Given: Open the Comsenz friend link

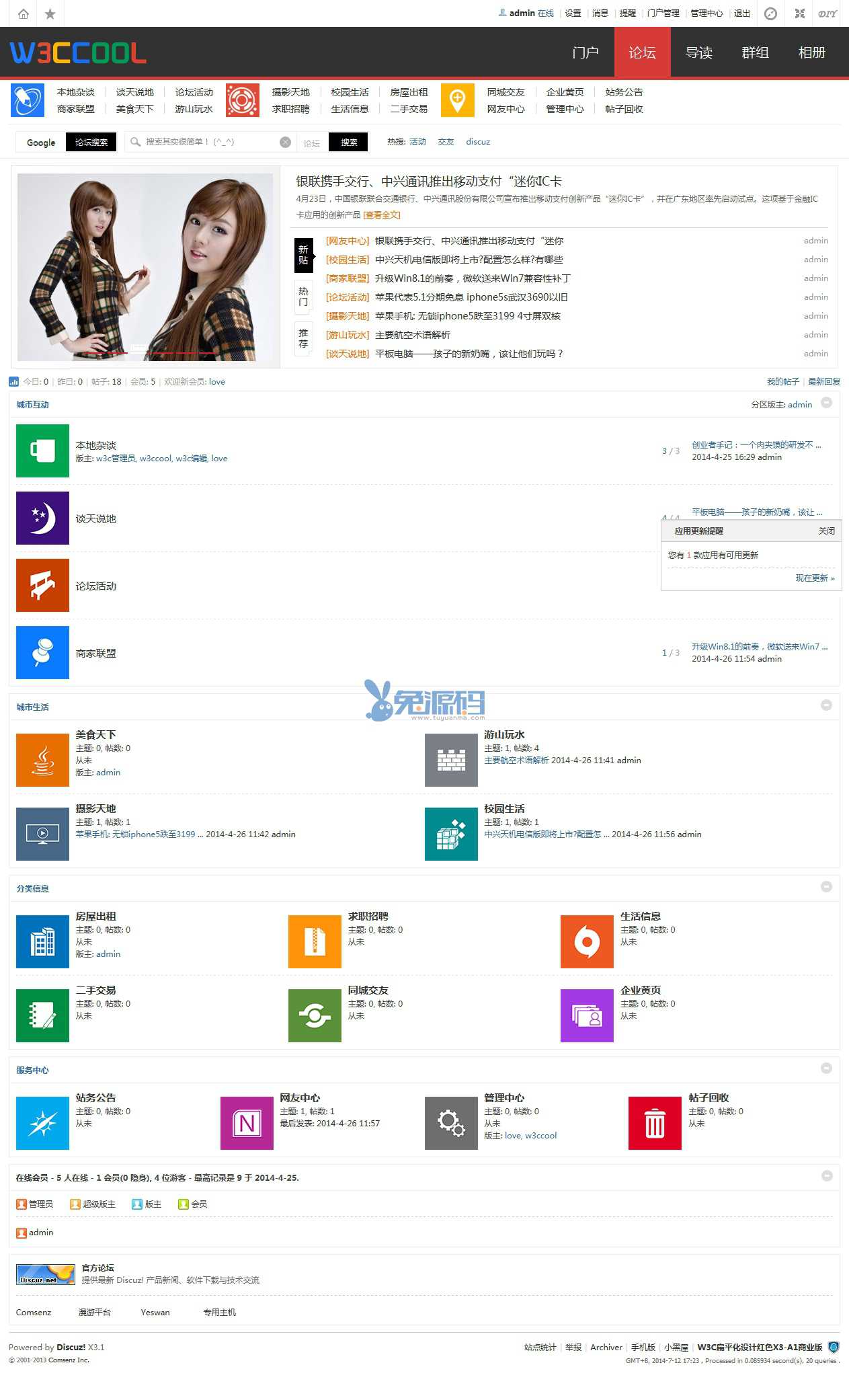Looking at the screenshot, I should 34,1313.
